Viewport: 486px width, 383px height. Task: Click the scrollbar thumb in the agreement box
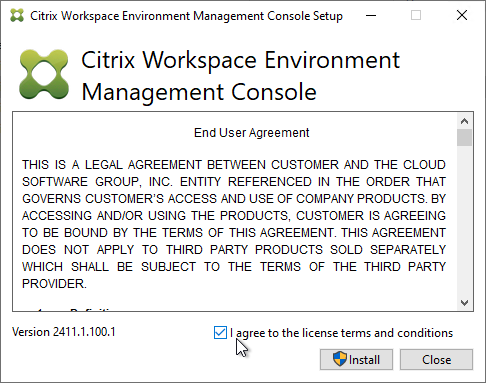click(x=464, y=137)
